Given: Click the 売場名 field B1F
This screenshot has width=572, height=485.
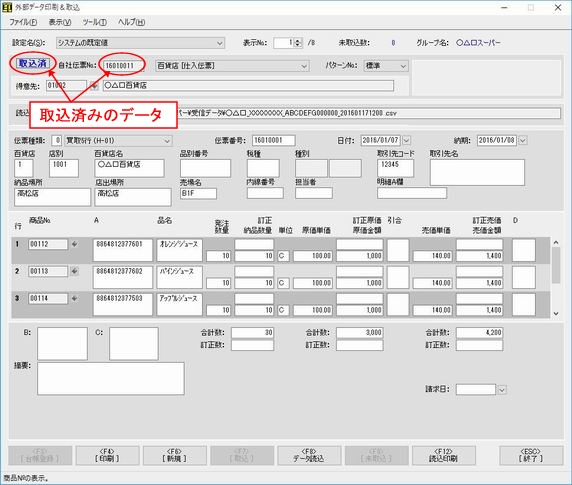Looking at the screenshot, I should (198, 194).
